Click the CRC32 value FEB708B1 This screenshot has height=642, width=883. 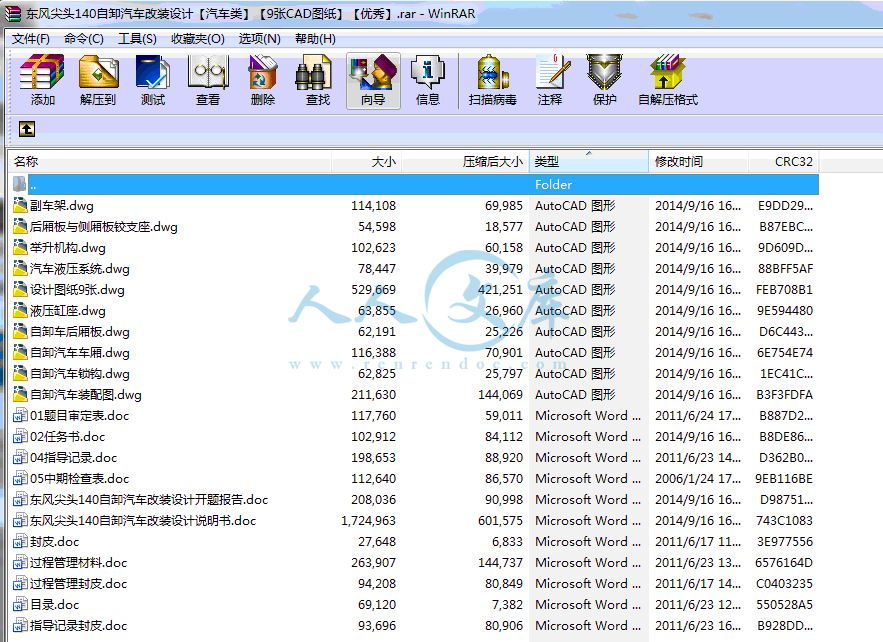(784, 289)
